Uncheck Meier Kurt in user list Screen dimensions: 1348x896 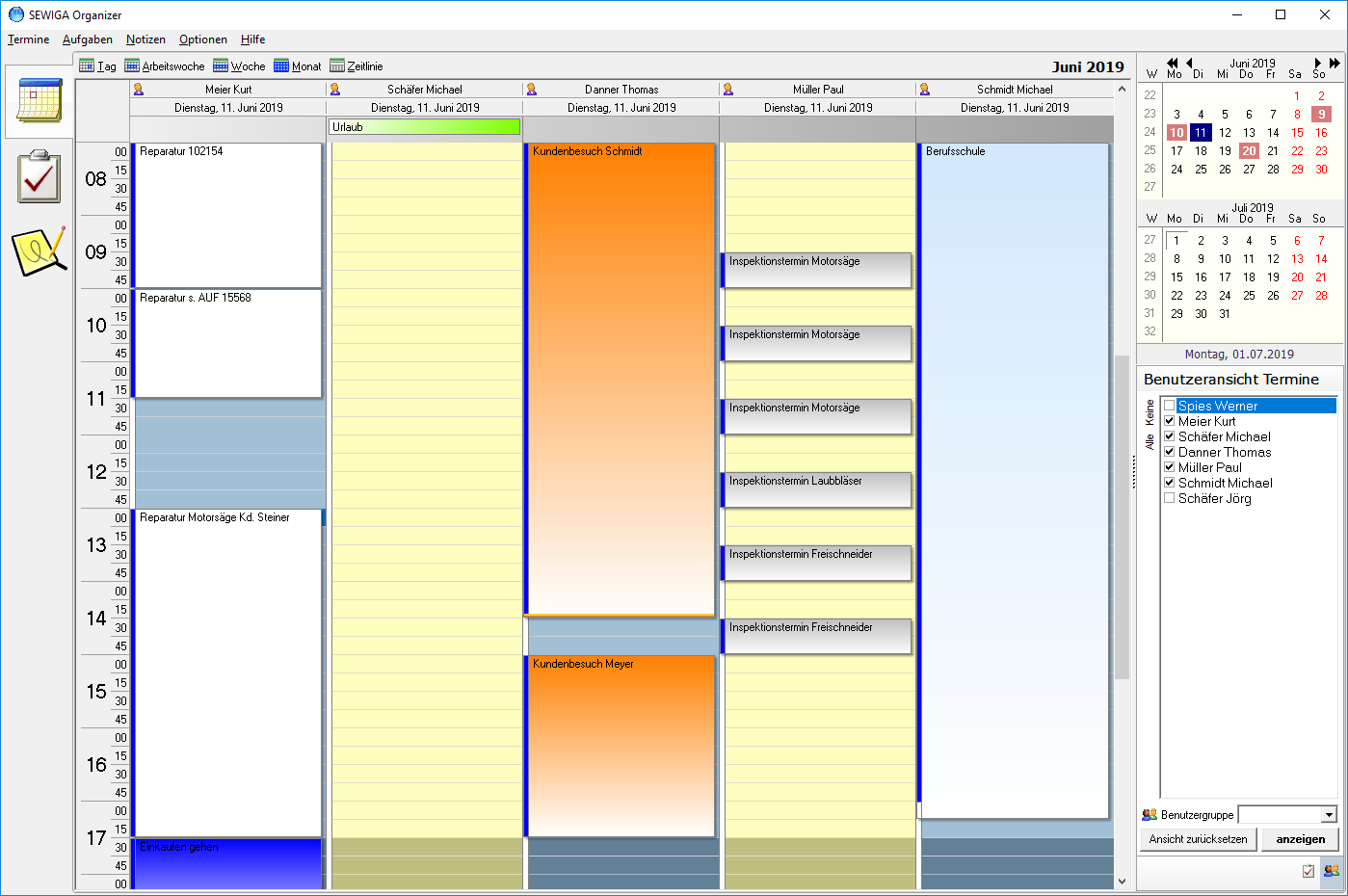pos(1170,421)
